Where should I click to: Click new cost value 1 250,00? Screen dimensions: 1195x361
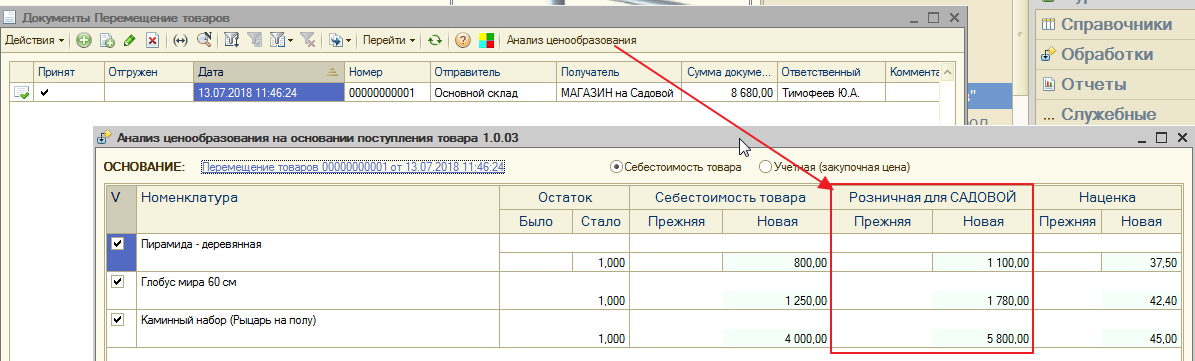[775, 300]
